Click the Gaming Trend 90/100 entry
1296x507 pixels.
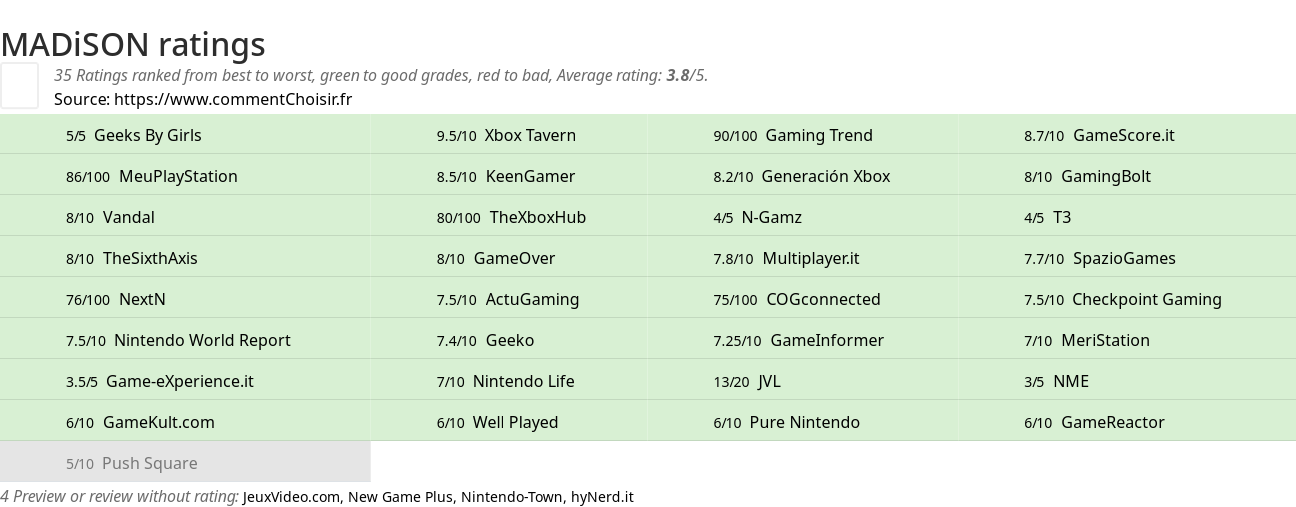(803, 135)
